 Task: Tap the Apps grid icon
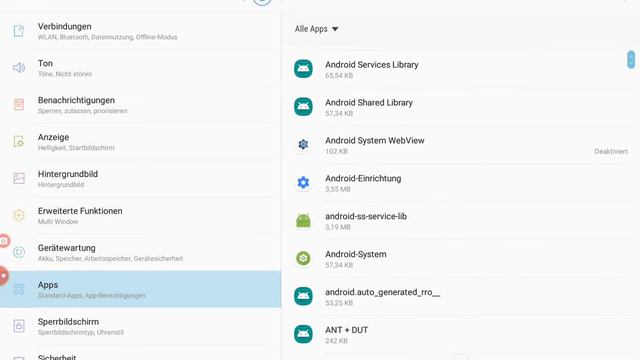pyautogui.click(x=19, y=289)
